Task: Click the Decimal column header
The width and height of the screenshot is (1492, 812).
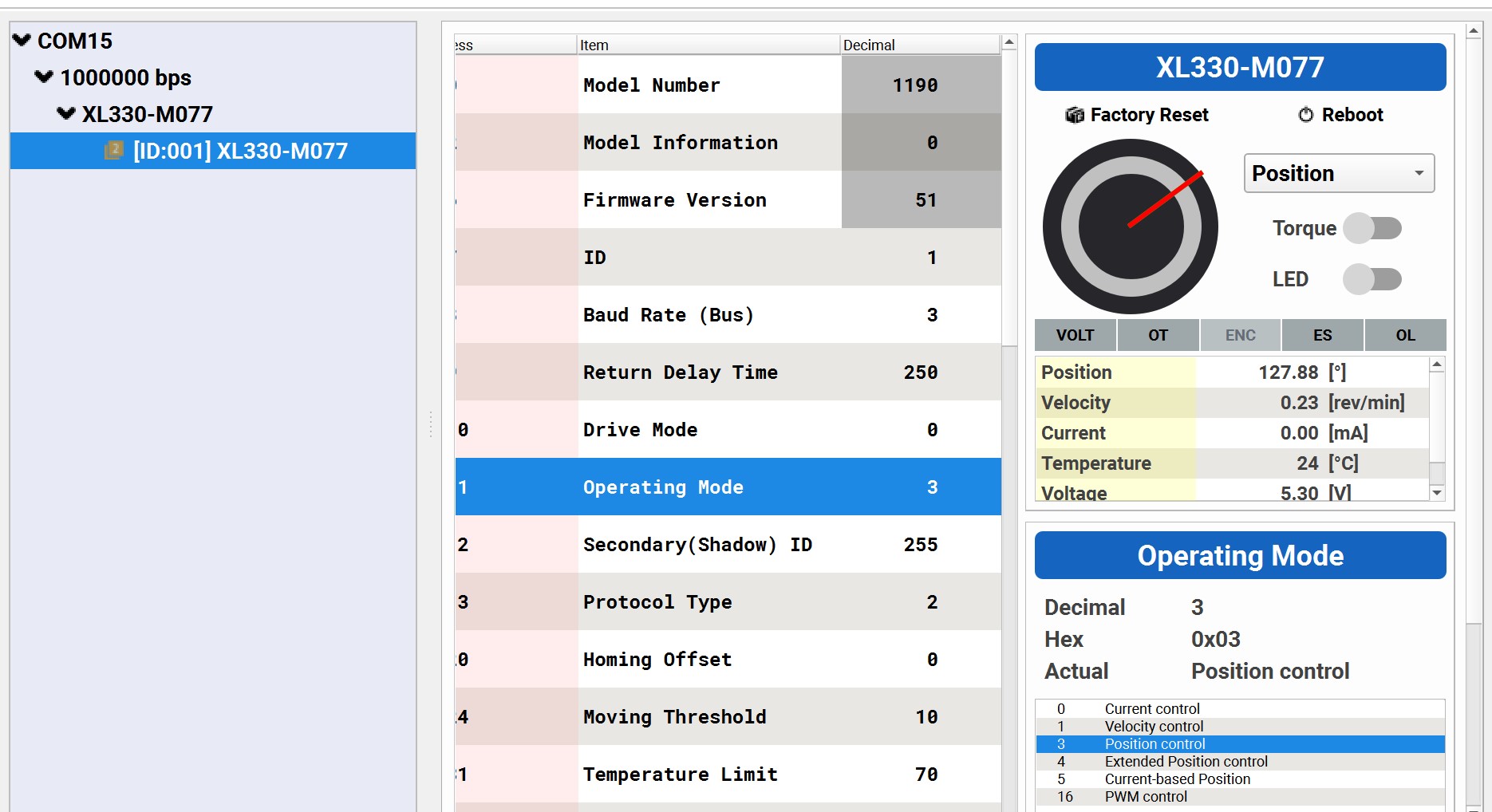Action: pyautogui.click(x=921, y=45)
